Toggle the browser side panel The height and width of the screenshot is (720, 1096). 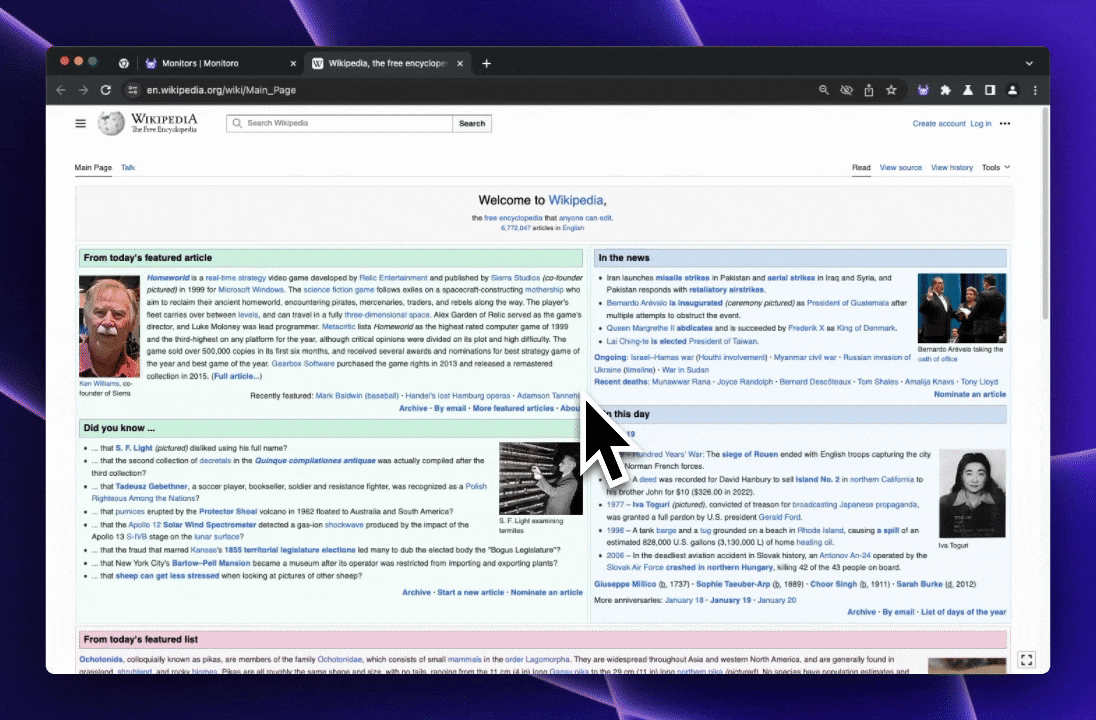click(990, 90)
